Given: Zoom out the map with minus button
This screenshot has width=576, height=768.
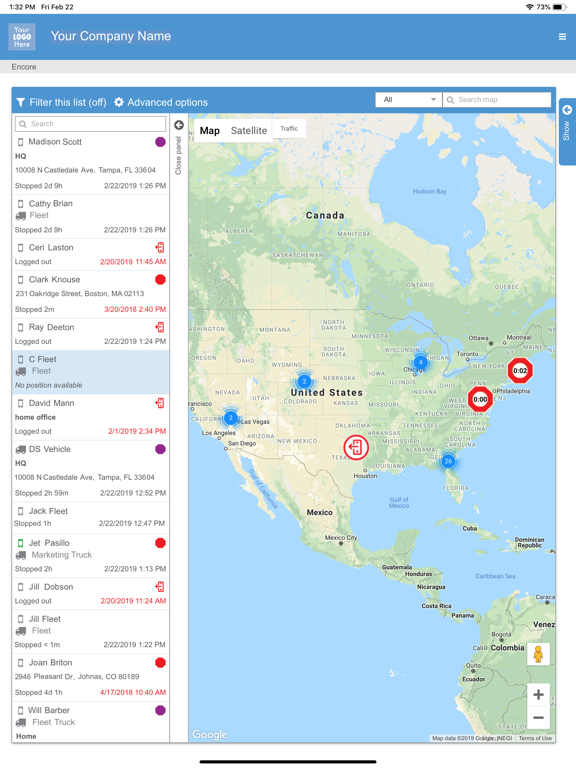Looking at the screenshot, I should click(x=538, y=718).
